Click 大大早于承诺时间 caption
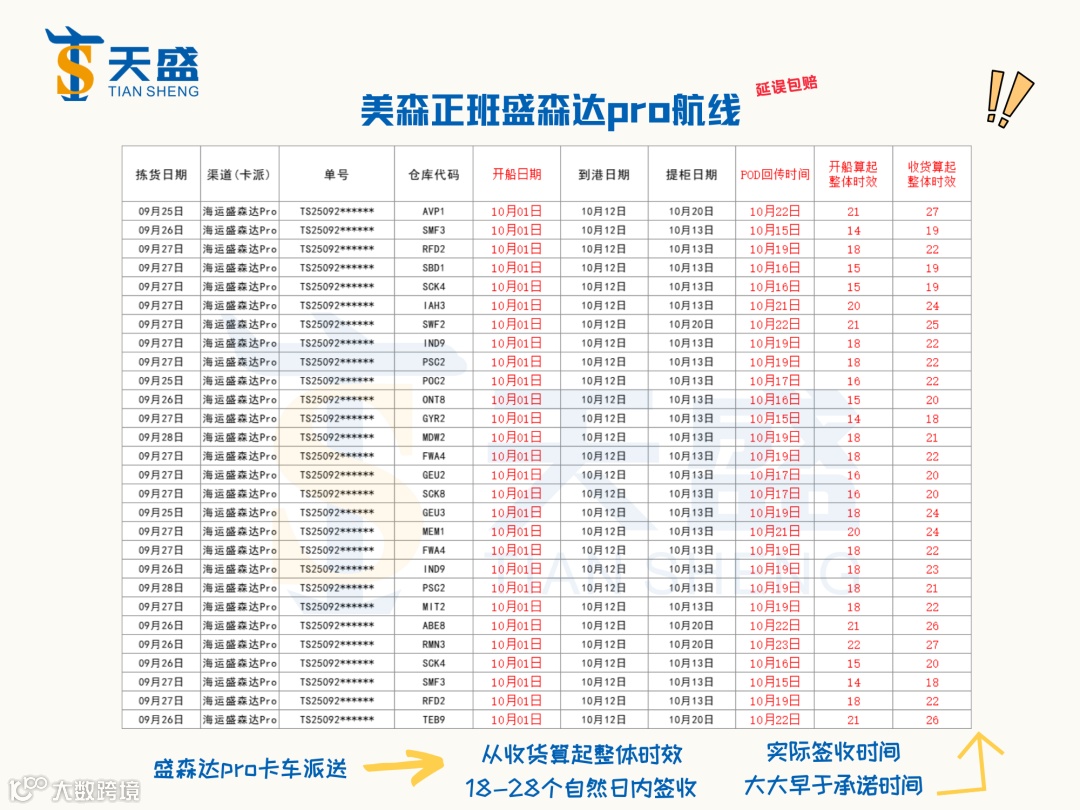The width and height of the screenshot is (1080, 810). 833,785
